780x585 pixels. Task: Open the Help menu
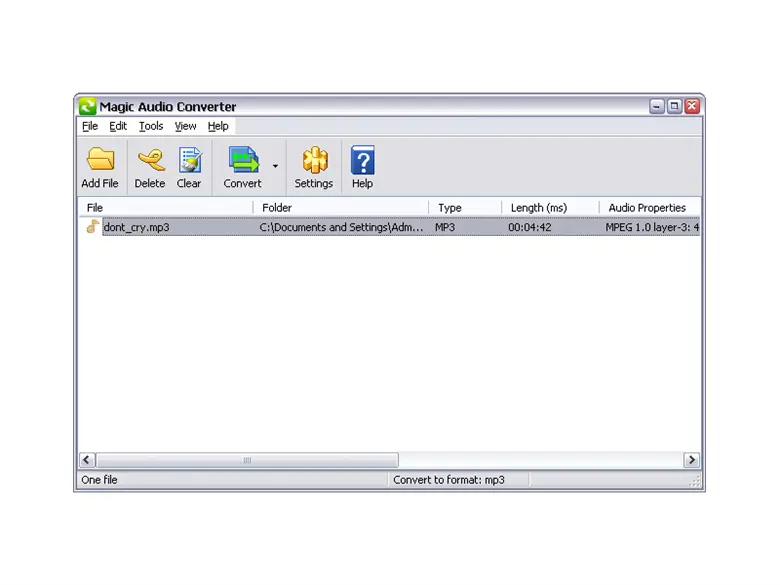tap(218, 126)
